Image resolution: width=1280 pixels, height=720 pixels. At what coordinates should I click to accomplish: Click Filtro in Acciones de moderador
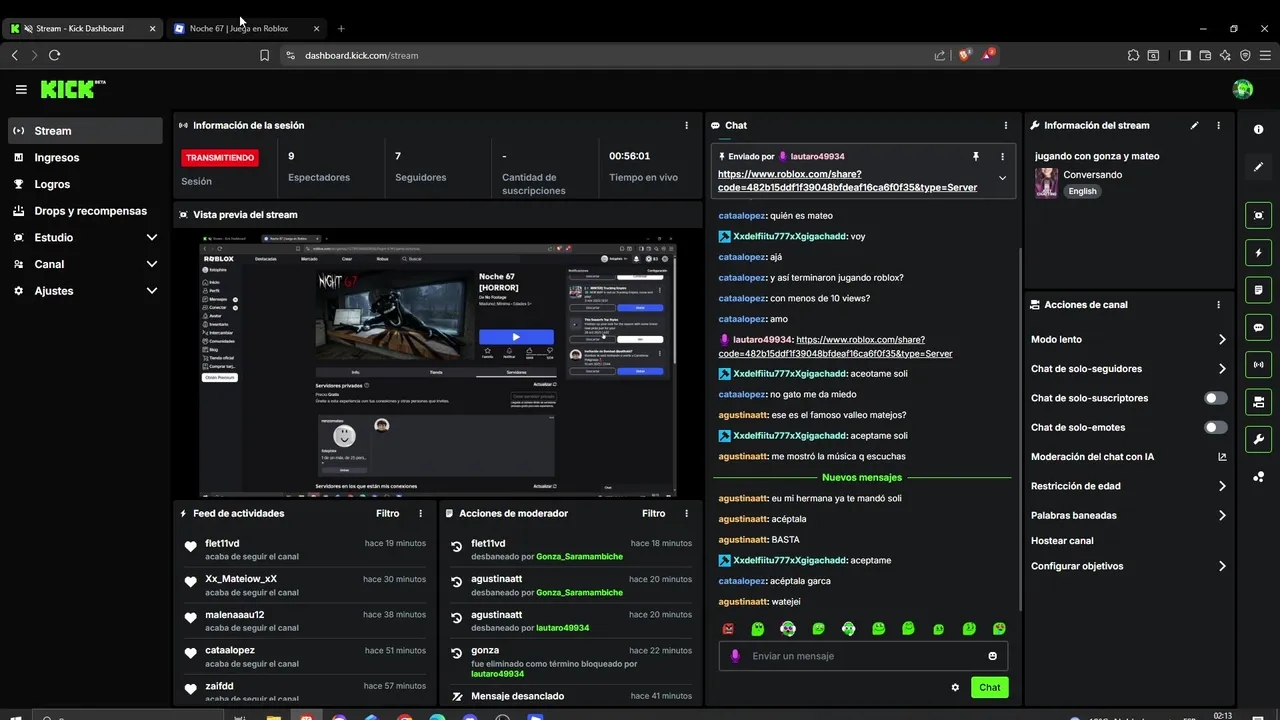[x=654, y=513]
